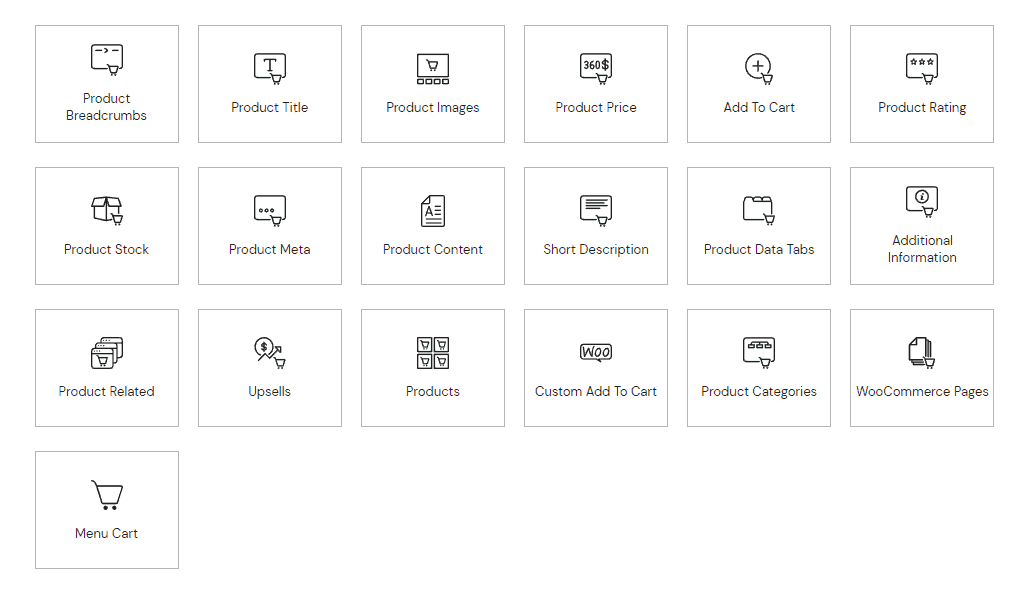The height and width of the screenshot is (589, 1024).
Task: Click the Product Rating stars icon
Action: [922, 69]
